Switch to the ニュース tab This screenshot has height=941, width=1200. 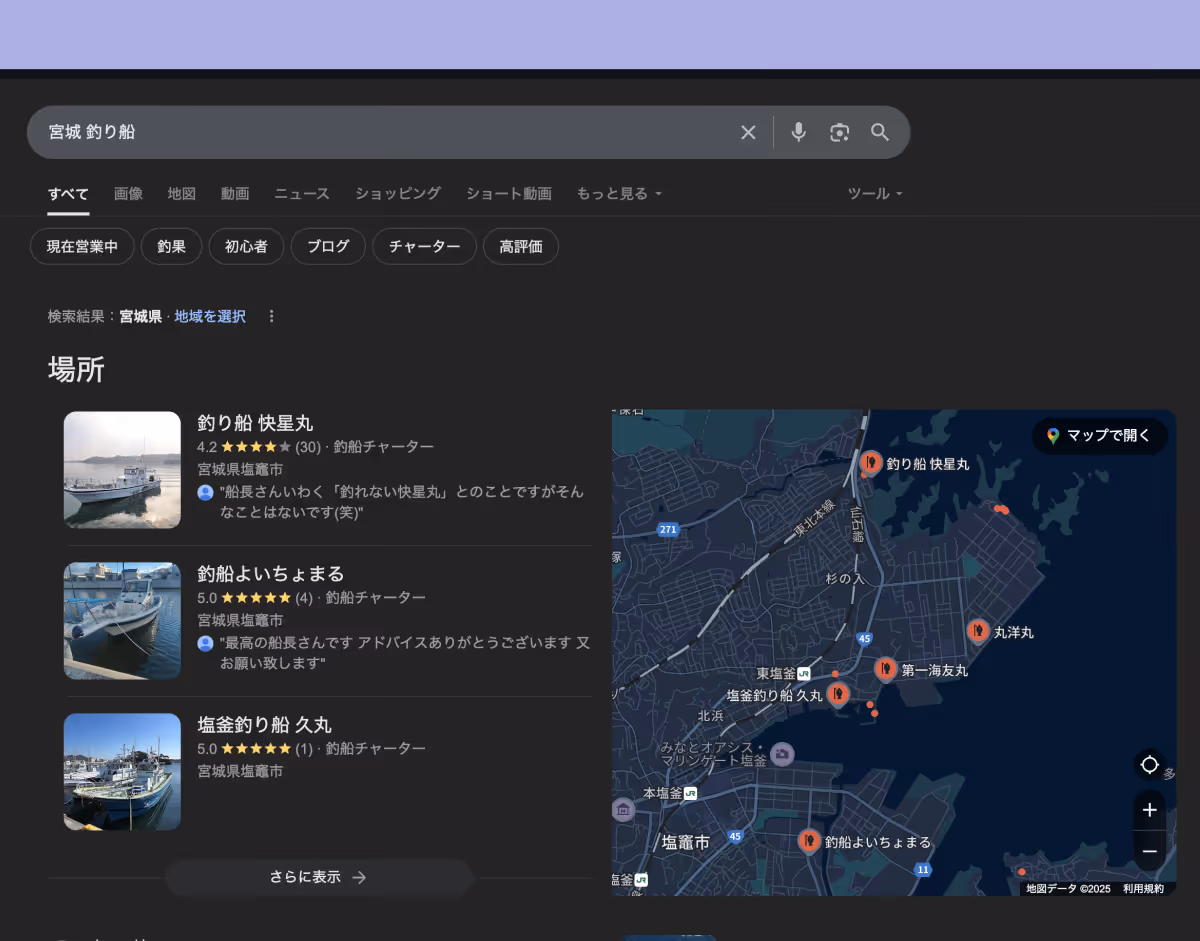point(302,193)
